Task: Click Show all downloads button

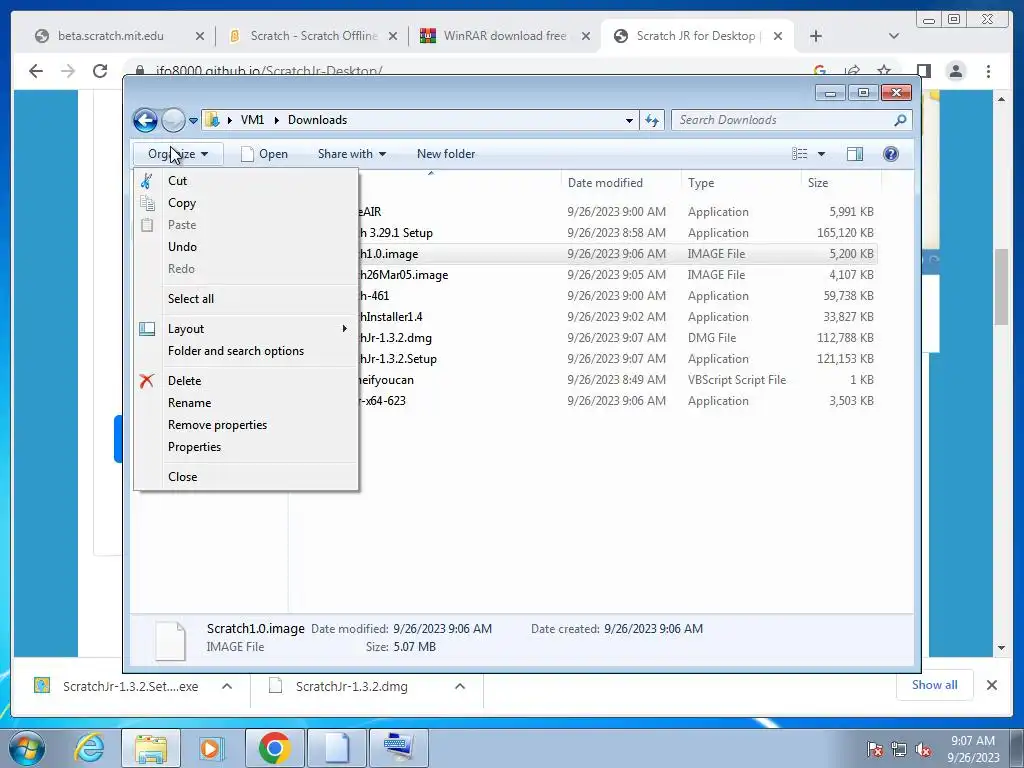Action: [x=935, y=685]
